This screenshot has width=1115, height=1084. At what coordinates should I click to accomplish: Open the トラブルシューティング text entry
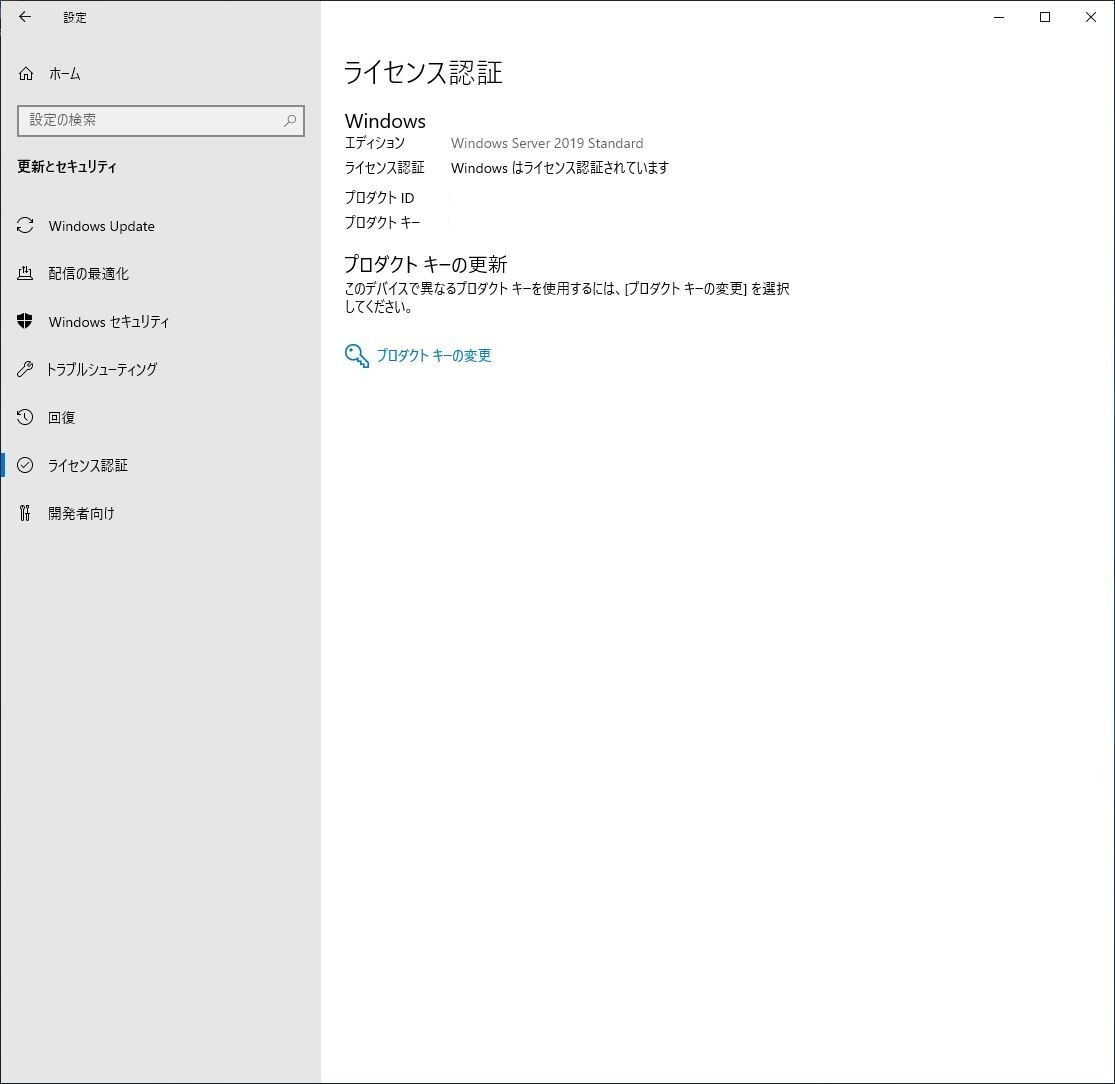102,370
